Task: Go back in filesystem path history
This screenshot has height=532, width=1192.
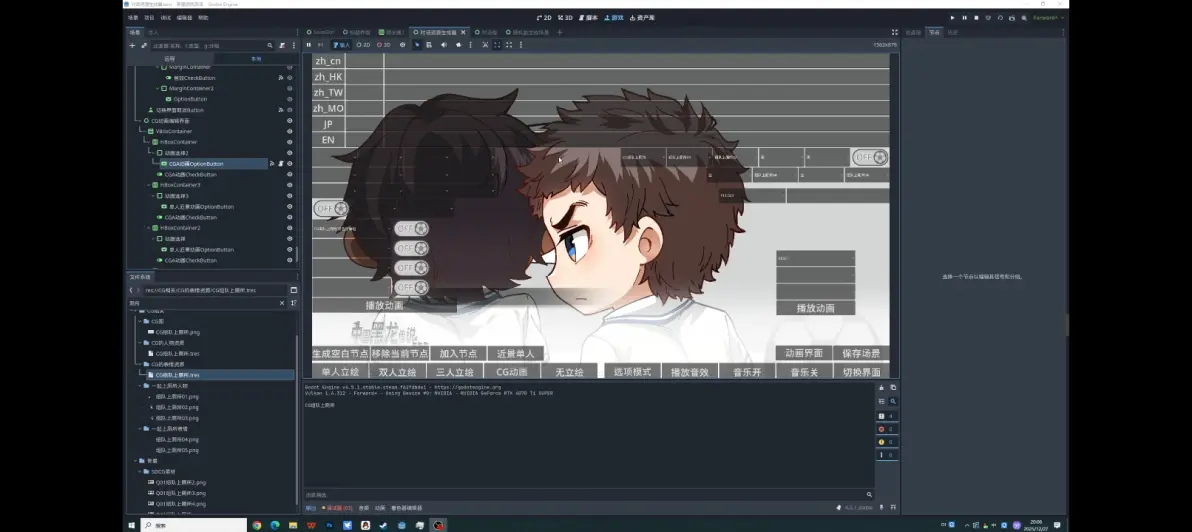Action: [131, 290]
